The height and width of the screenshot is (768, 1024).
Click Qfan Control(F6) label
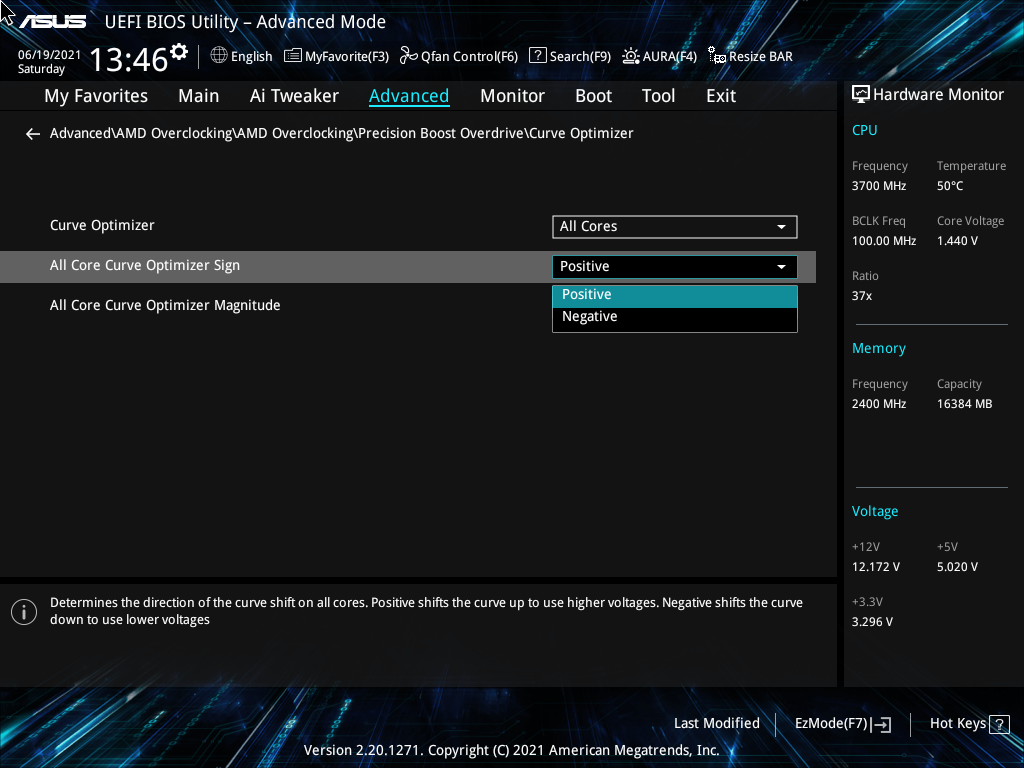(469, 56)
